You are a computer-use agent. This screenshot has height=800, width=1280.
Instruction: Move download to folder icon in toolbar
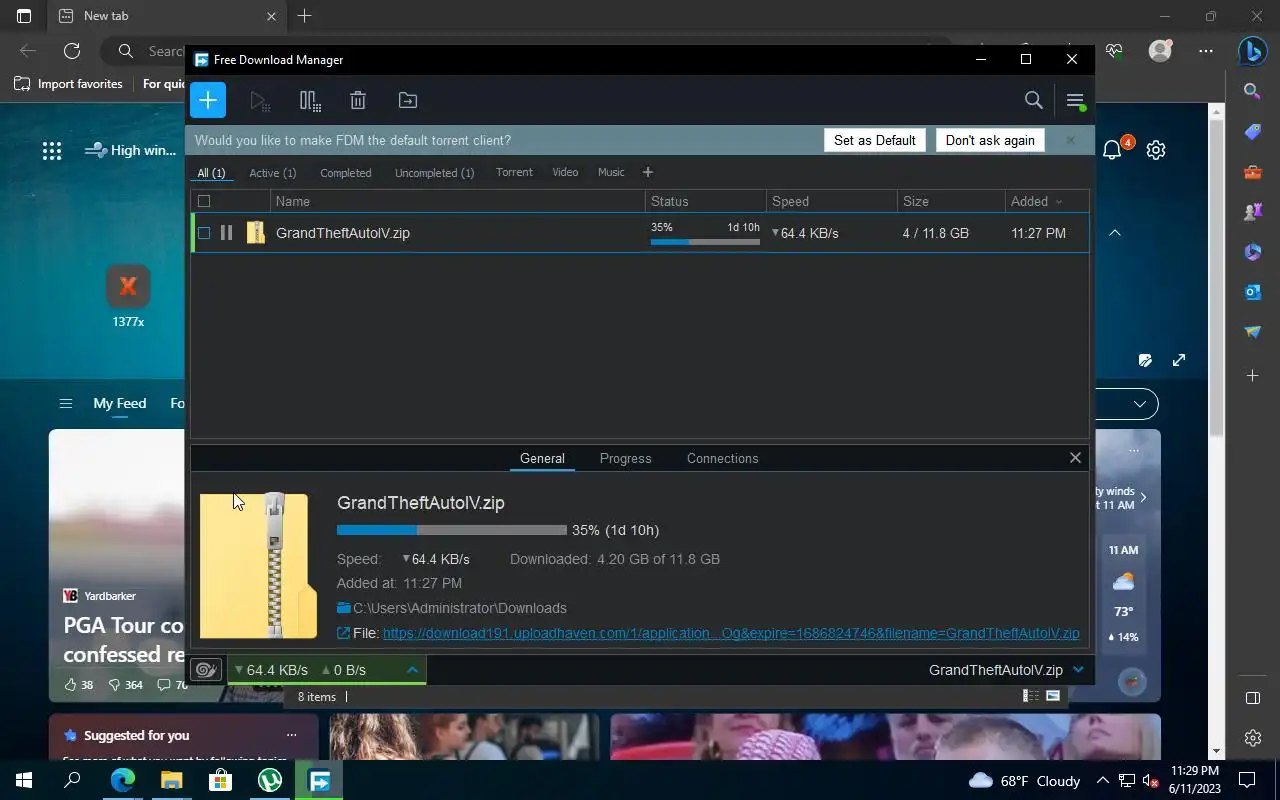click(x=408, y=100)
